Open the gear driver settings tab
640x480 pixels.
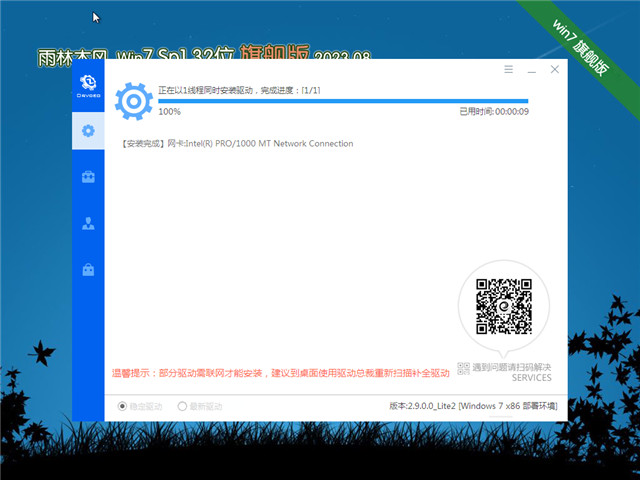[88, 131]
